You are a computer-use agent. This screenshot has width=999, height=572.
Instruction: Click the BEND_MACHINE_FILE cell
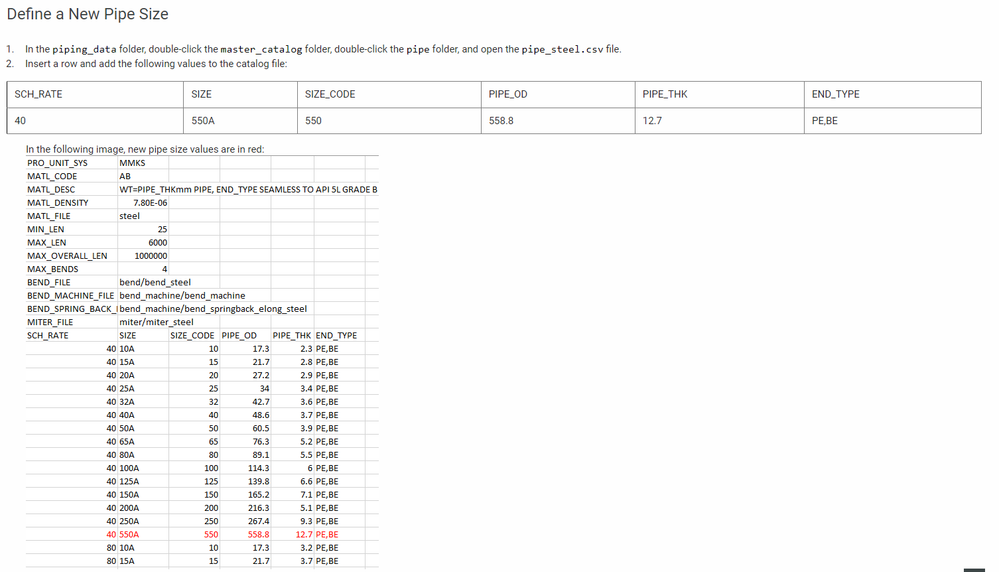pos(71,296)
